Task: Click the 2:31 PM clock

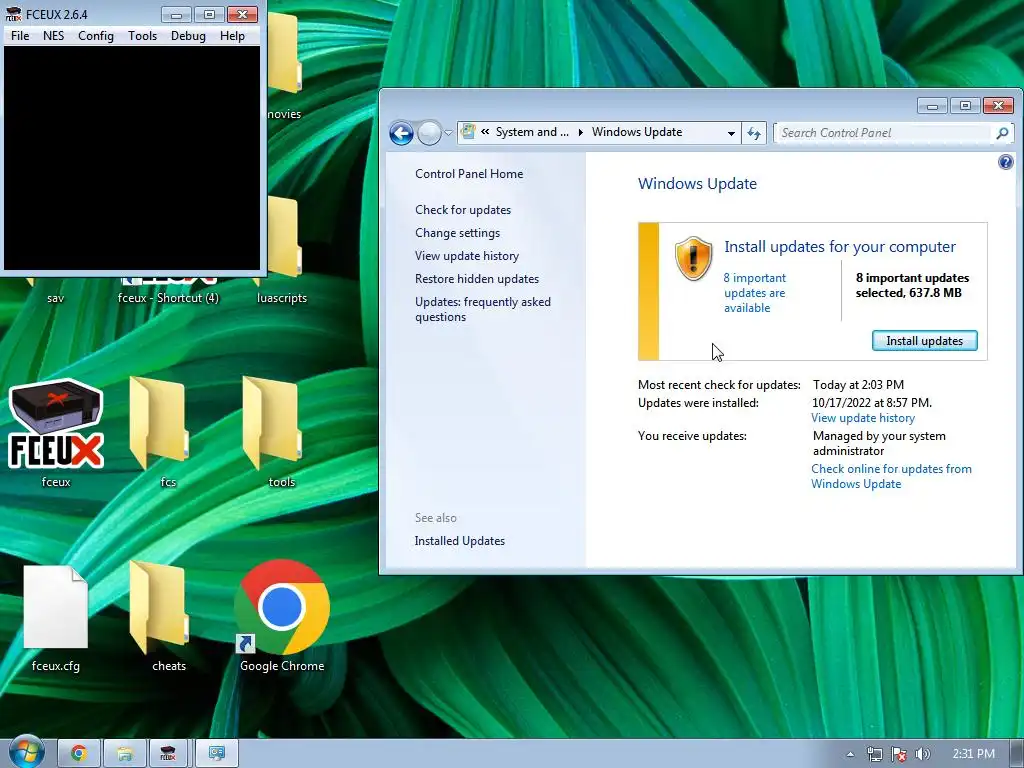Action: tap(973, 754)
